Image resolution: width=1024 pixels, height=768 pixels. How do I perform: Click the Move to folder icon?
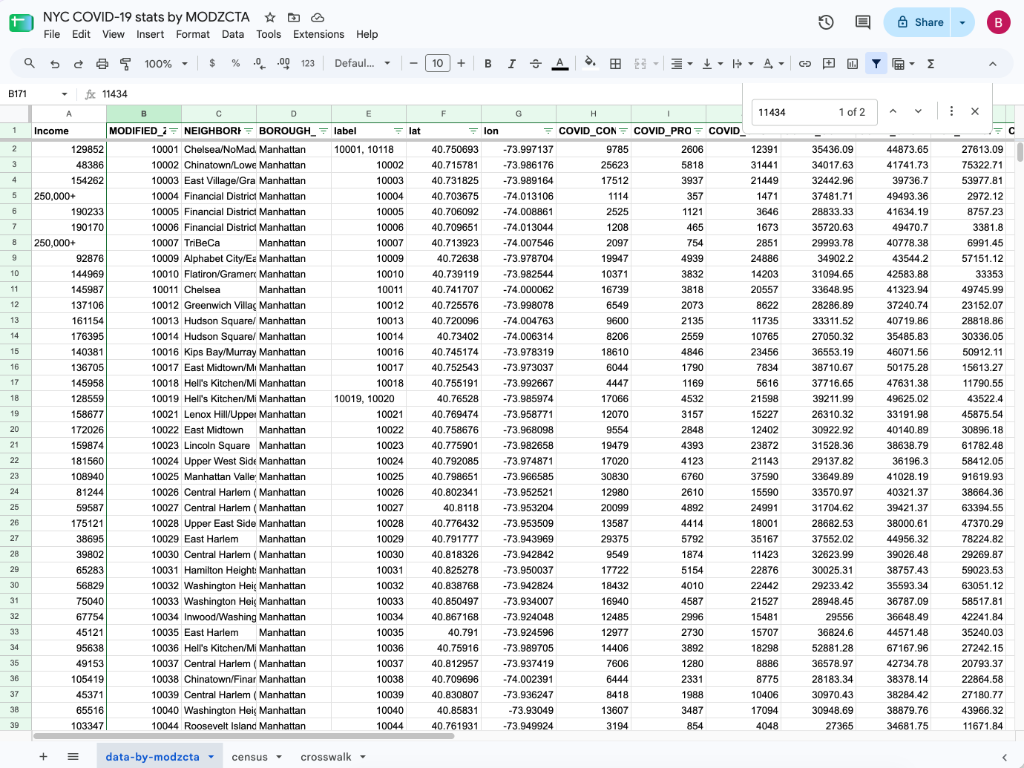click(x=294, y=18)
